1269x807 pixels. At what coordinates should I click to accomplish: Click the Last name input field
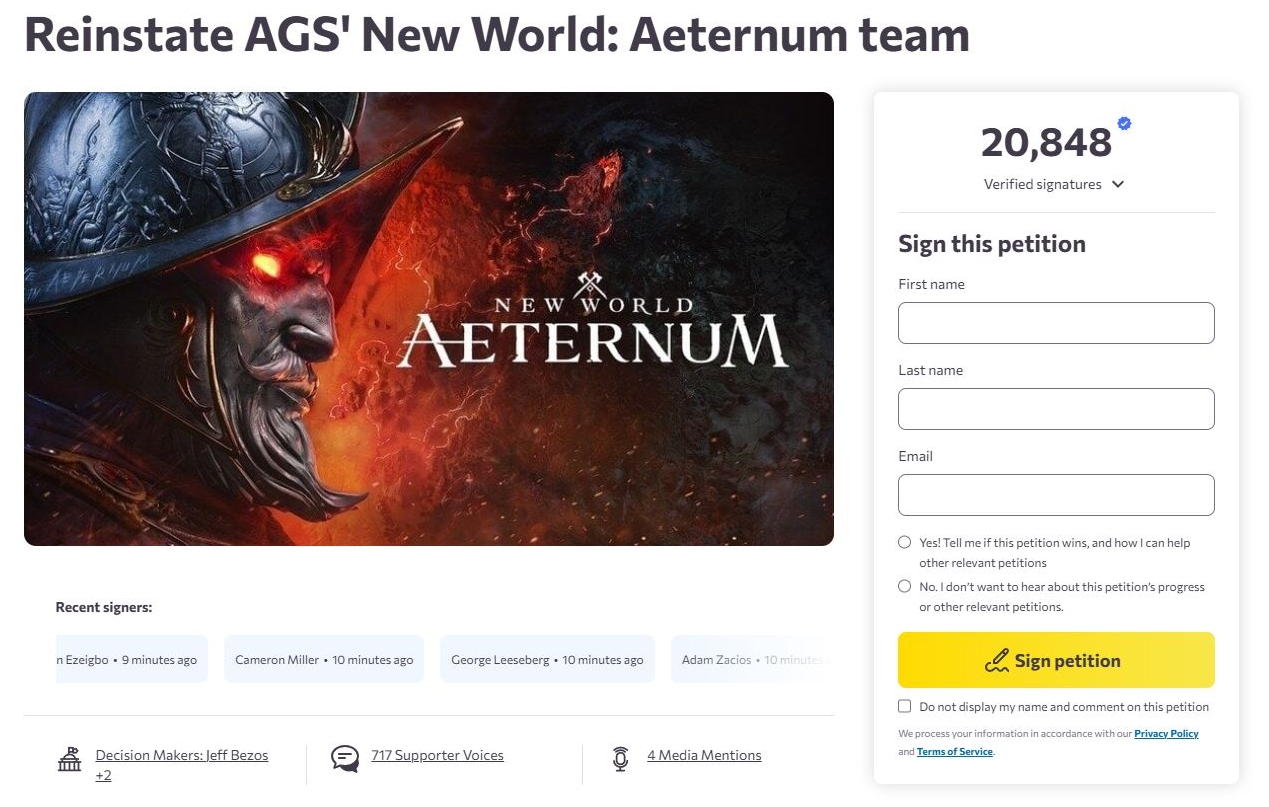1056,409
